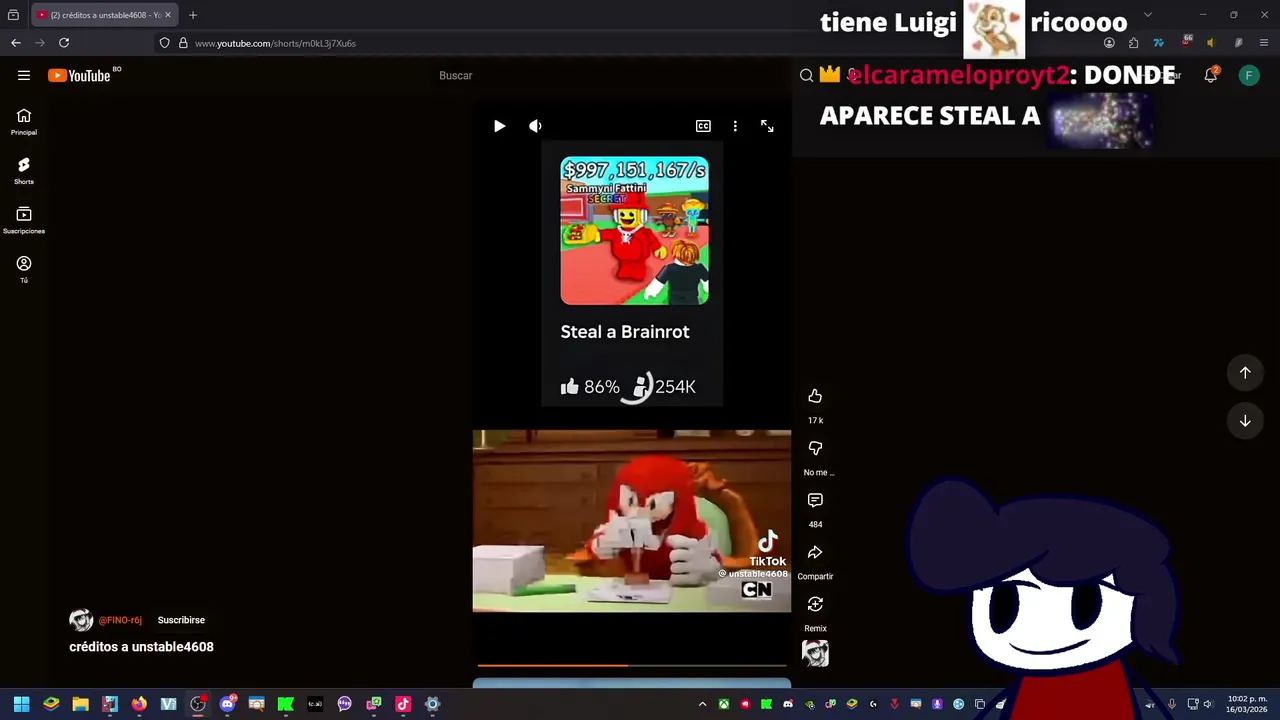Open the clock showing 10:02 p. m.
Screen dimensions: 1280x720
point(1247,704)
